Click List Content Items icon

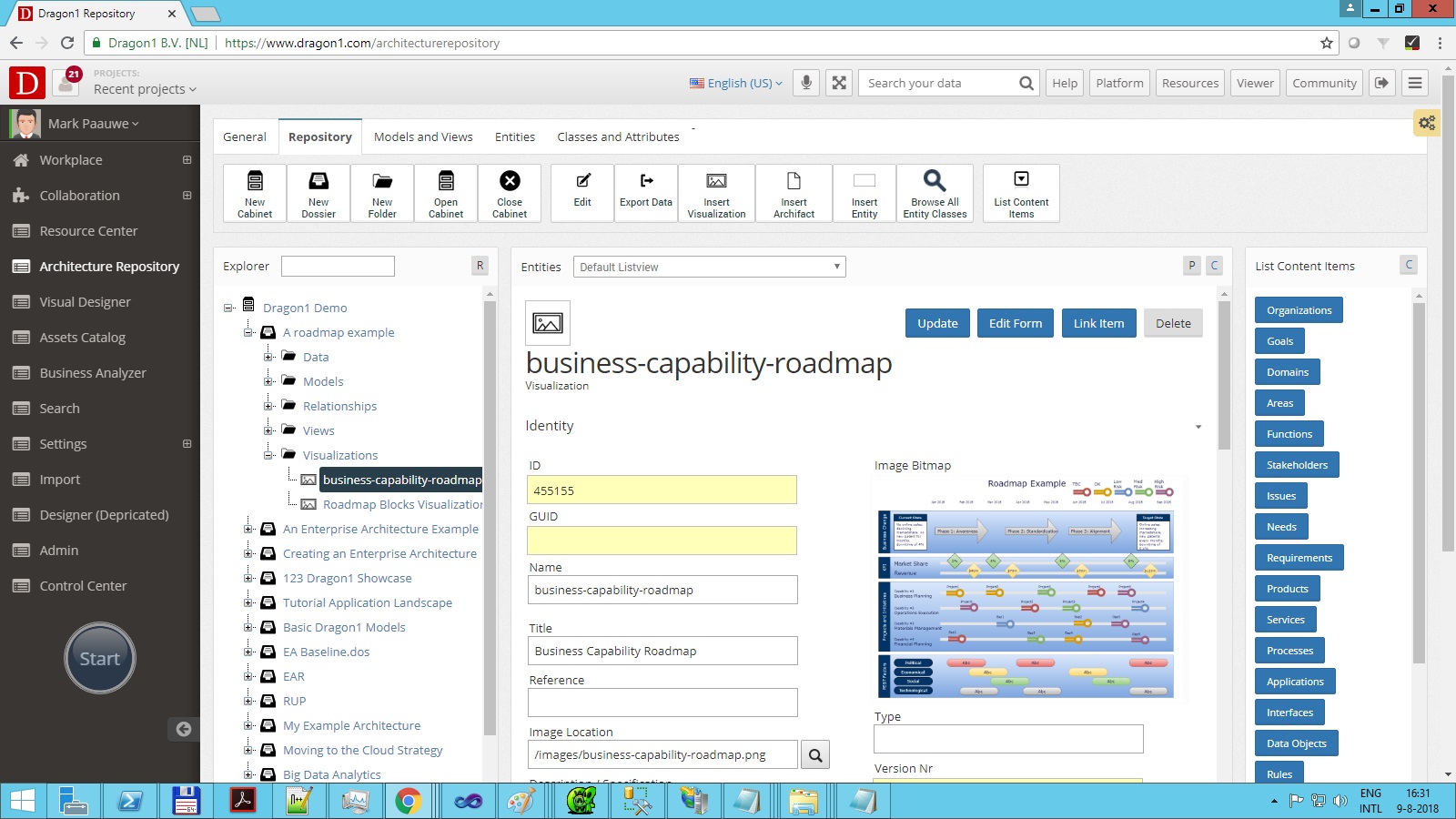[1021, 193]
